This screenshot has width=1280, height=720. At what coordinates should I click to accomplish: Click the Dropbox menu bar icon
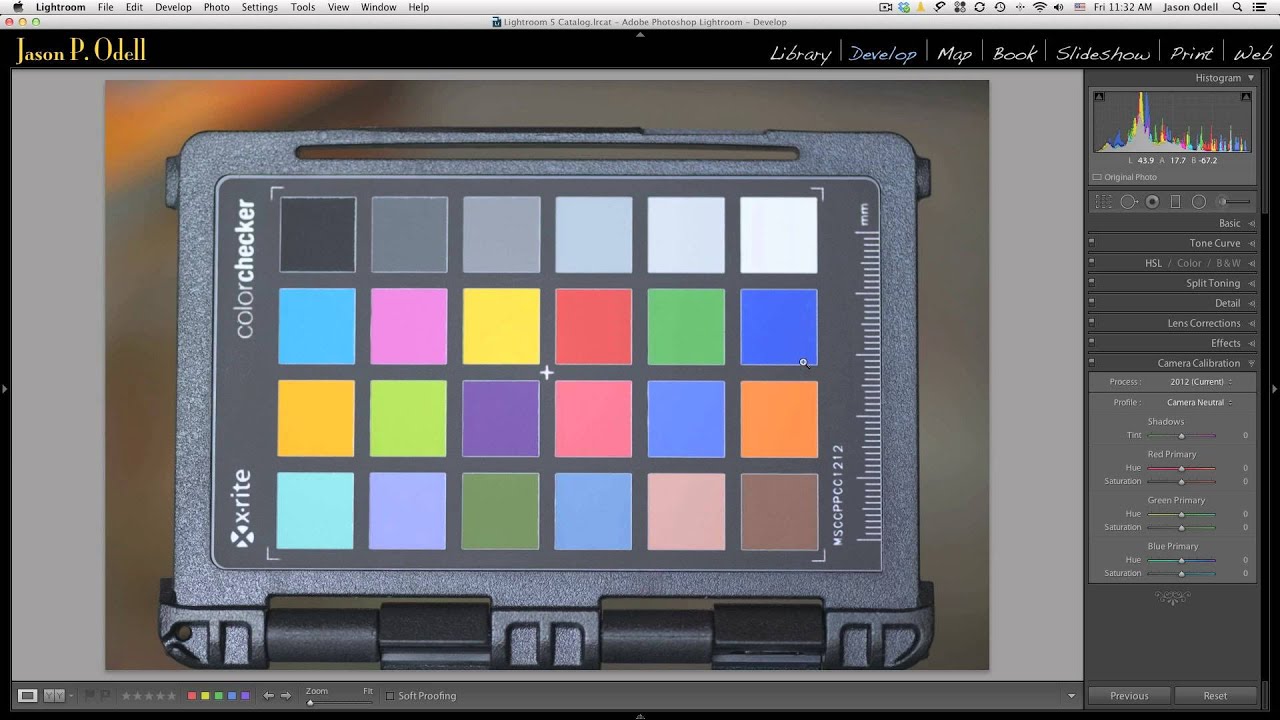coord(904,7)
